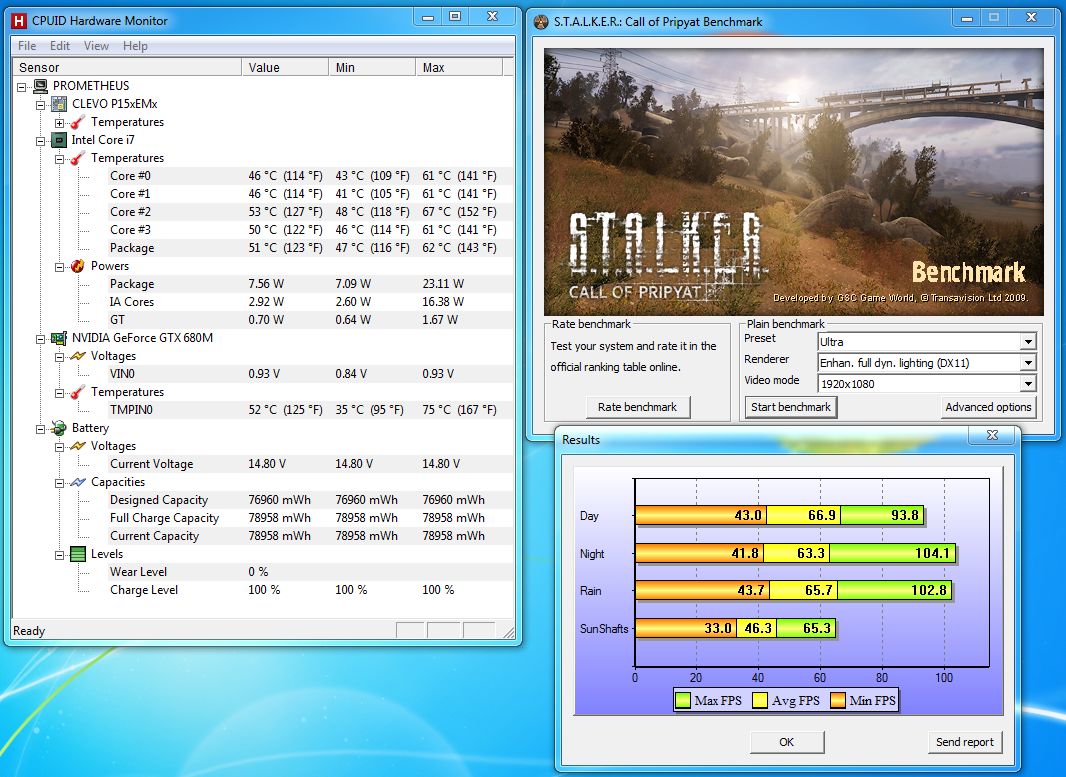Image resolution: width=1066 pixels, height=777 pixels.
Task: Collapse the PROMETHEUS root node
Action: click(x=22, y=86)
